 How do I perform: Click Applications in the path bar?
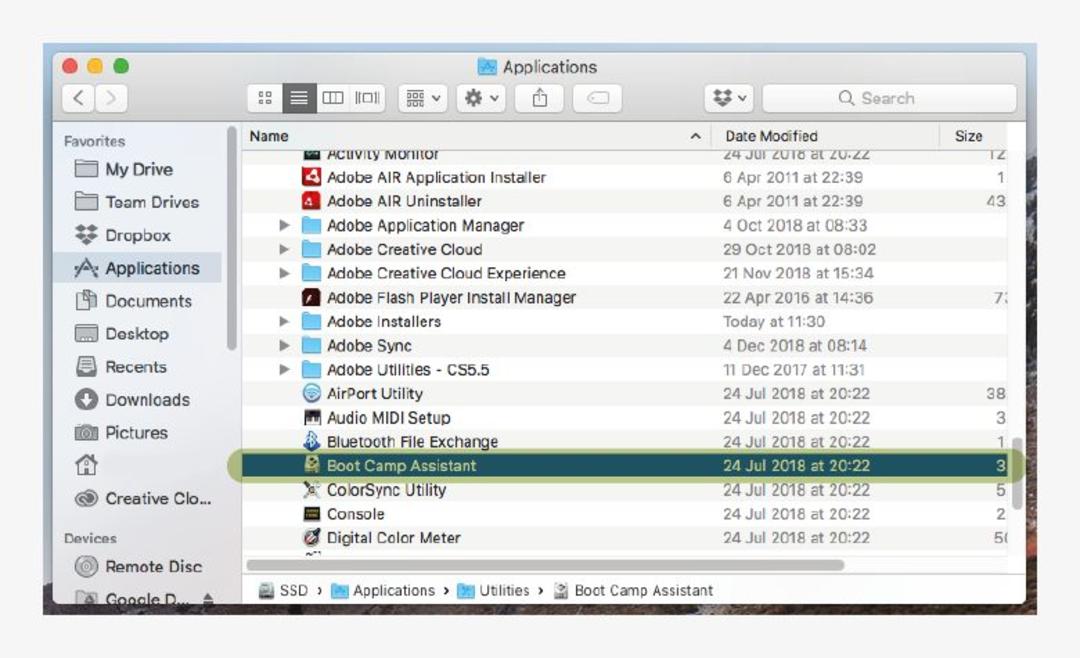[383, 591]
